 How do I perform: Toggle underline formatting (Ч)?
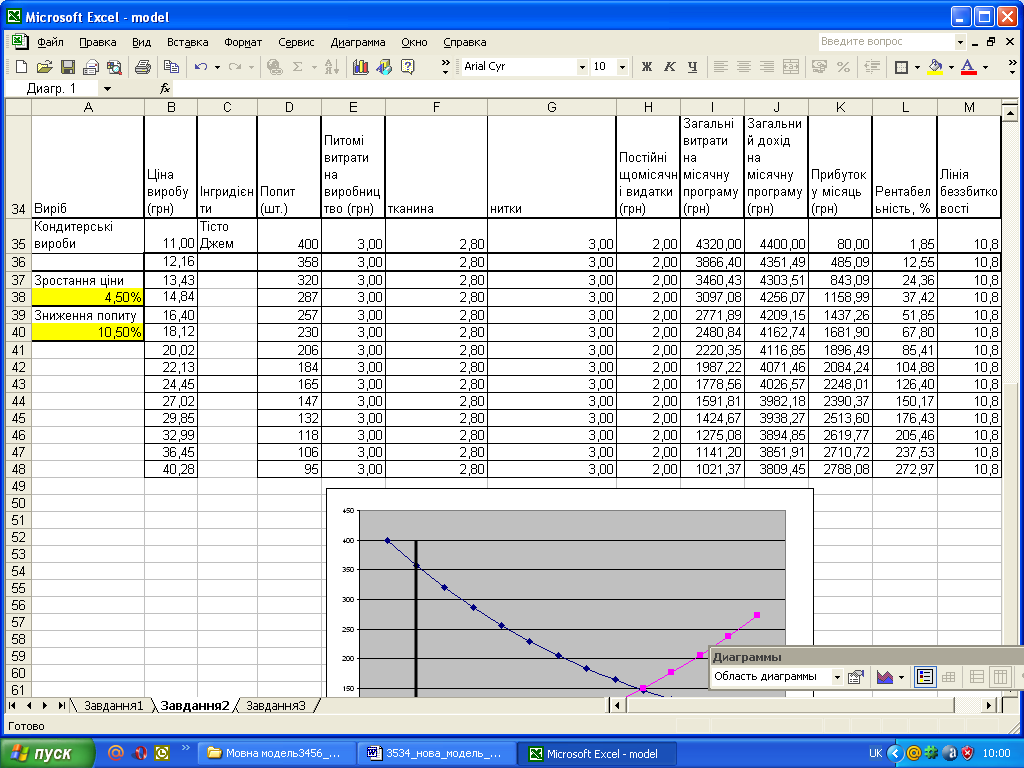tap(692, 67)
